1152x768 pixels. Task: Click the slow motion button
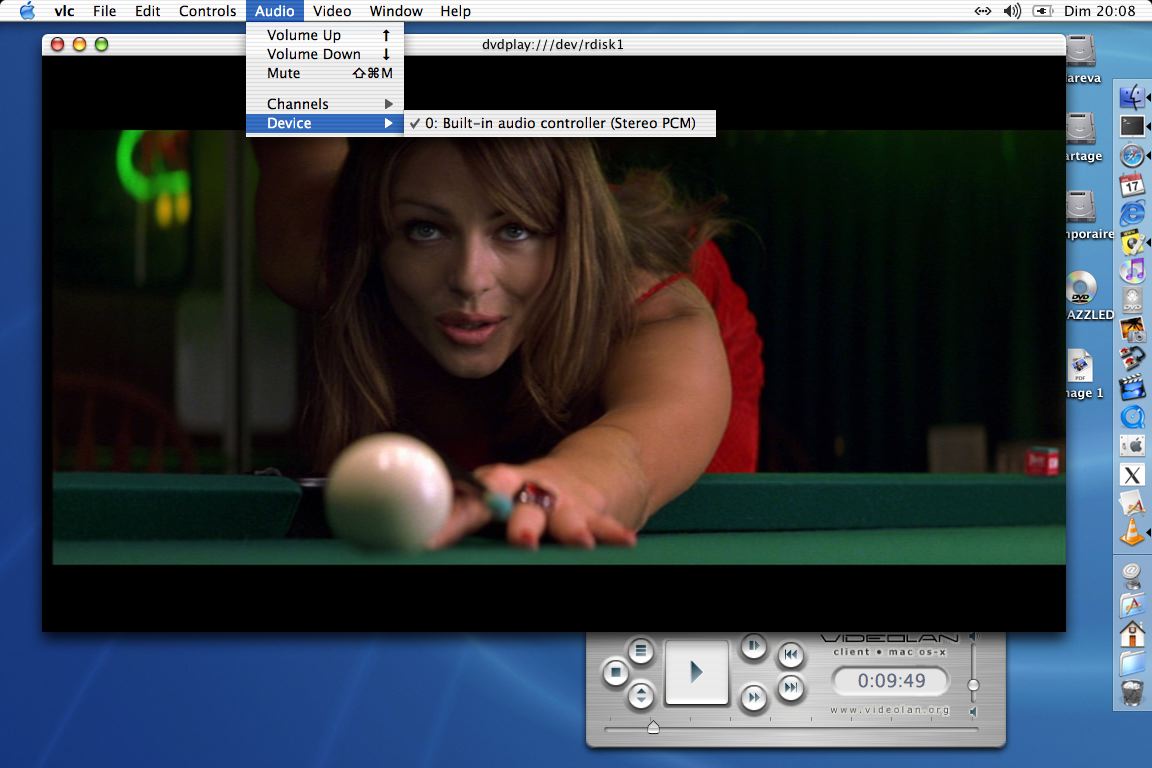(x=753, y=647)
